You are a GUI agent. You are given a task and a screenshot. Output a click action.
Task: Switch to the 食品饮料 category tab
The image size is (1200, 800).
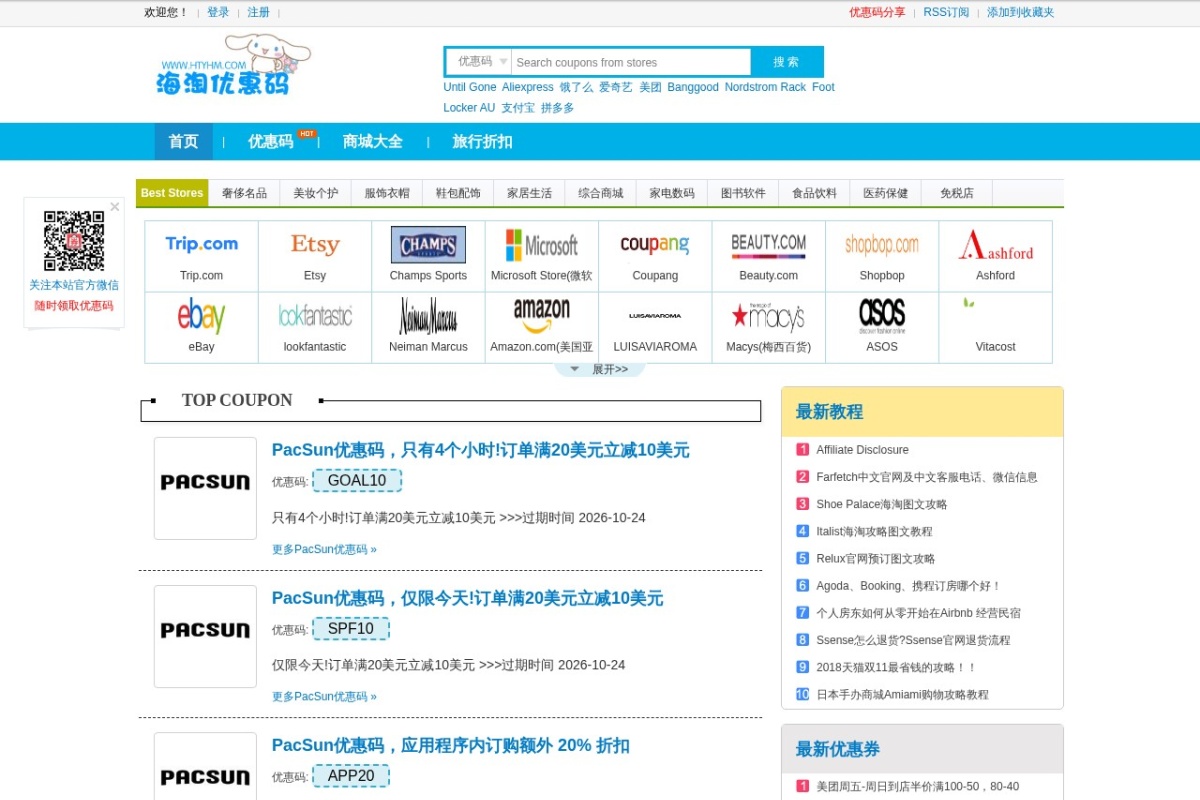click(814, 193)
